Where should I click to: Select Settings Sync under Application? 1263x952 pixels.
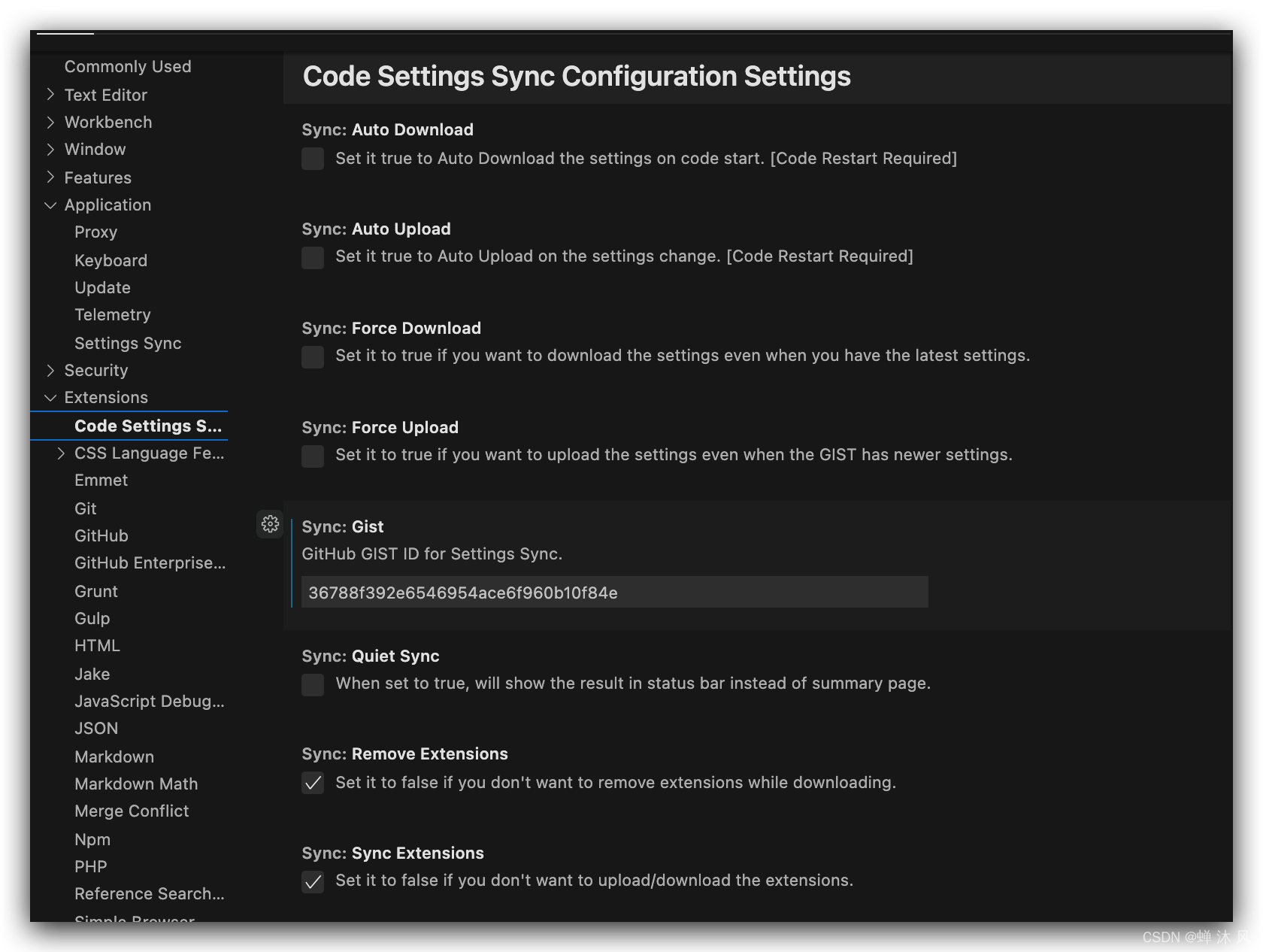pos(128,343)
